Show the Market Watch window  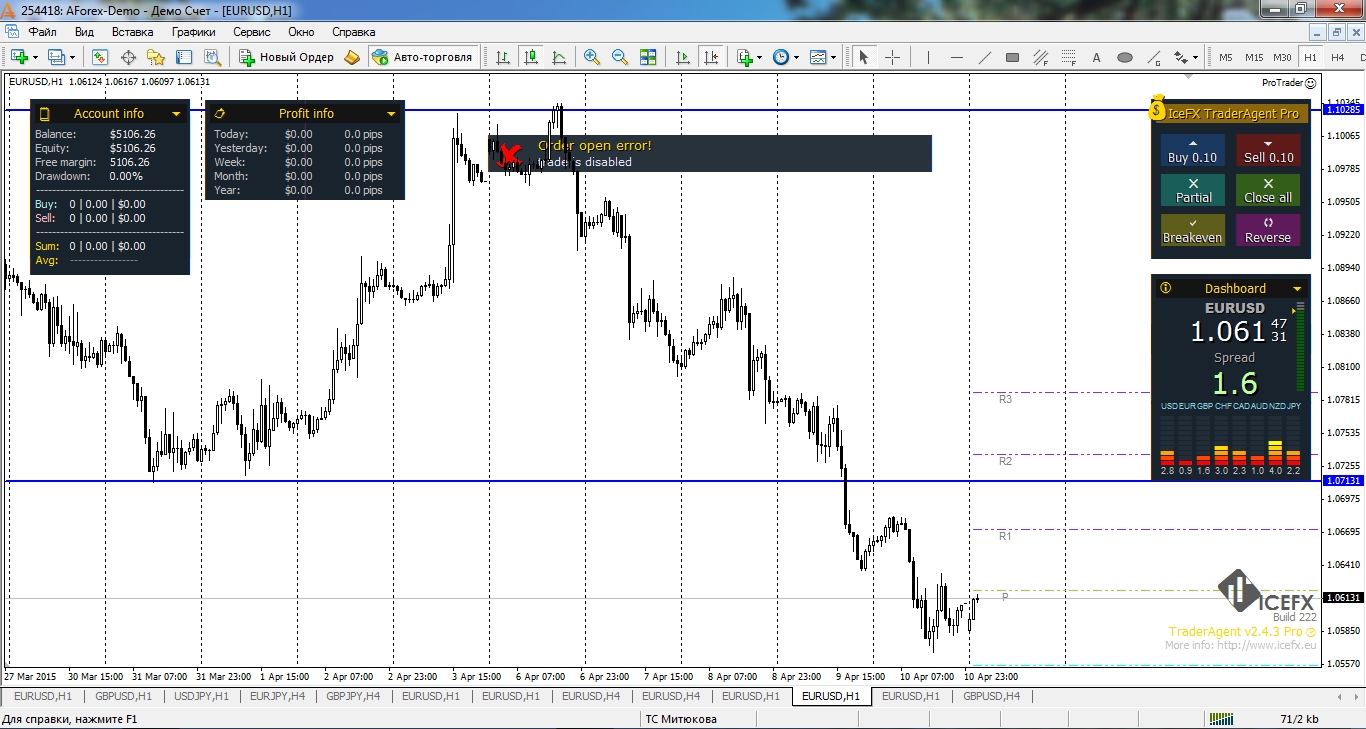100,57
